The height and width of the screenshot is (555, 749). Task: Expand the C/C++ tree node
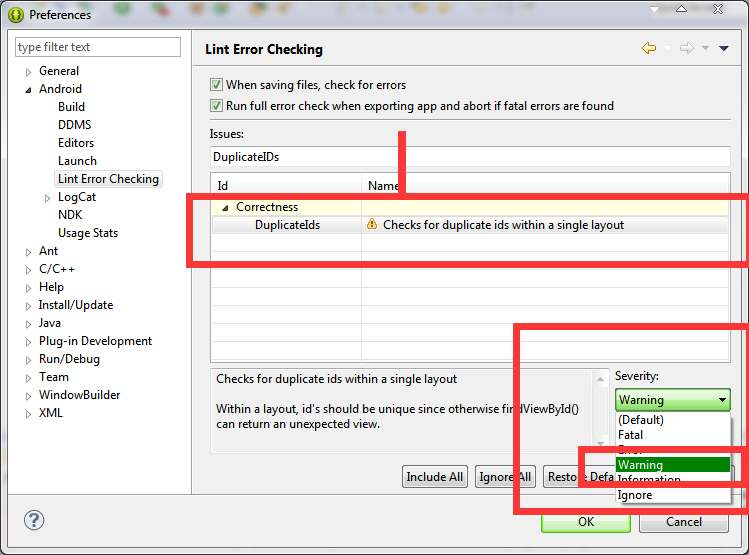click(x=28, y=270)
